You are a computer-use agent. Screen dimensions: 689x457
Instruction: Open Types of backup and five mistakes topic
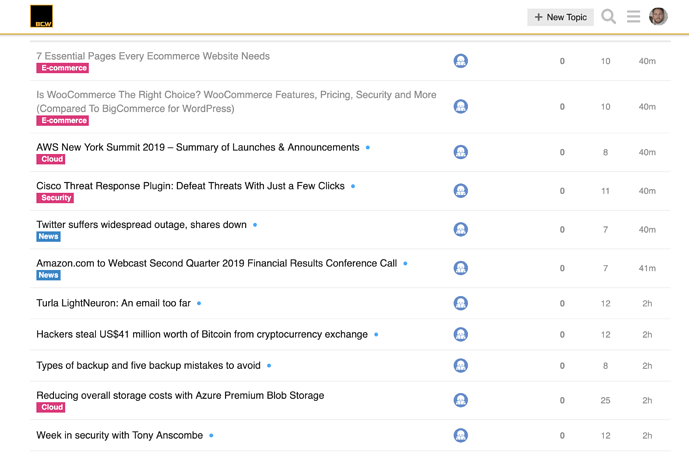[x=149, y=366]
